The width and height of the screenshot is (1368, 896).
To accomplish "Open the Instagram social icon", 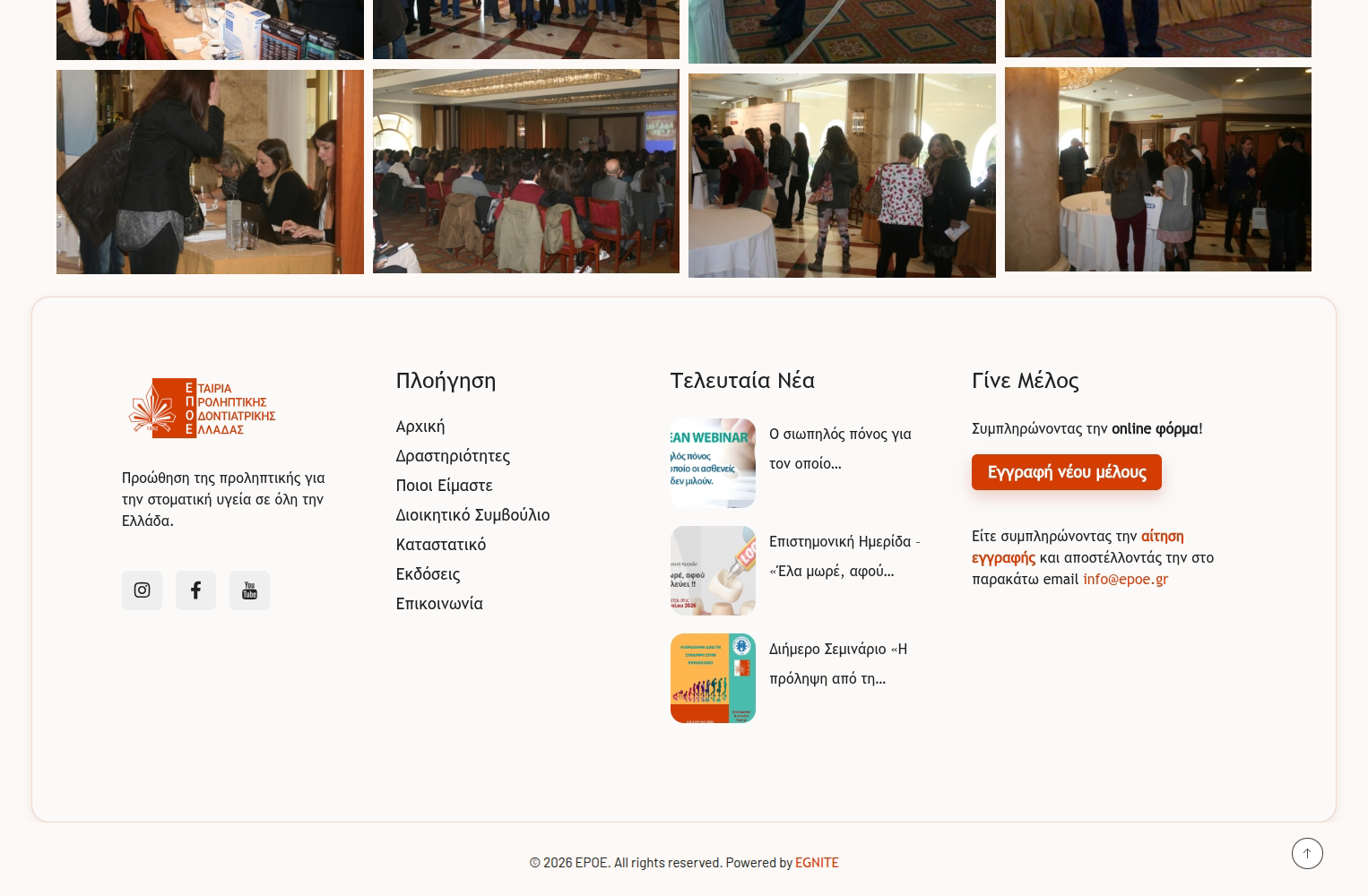I will coord(142,590).
